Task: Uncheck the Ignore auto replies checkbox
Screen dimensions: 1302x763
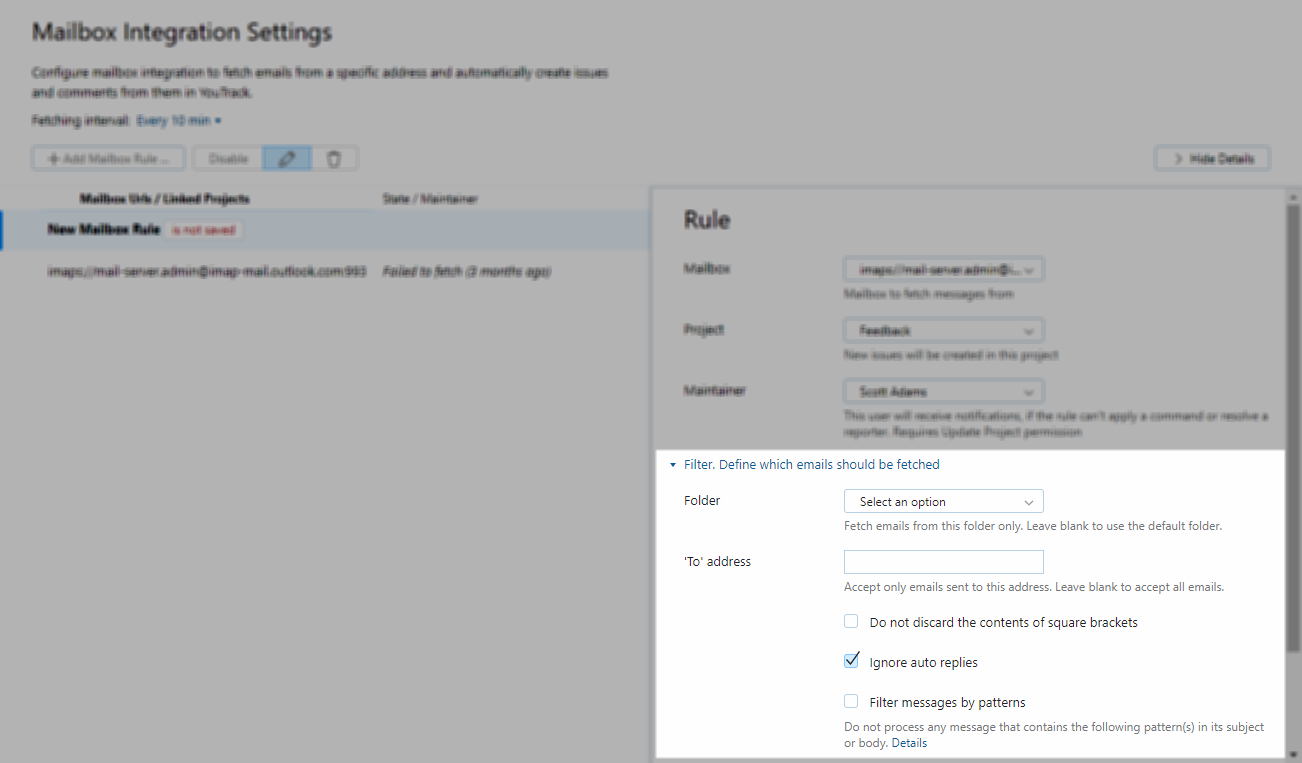Action: click(x=851, y=661)
